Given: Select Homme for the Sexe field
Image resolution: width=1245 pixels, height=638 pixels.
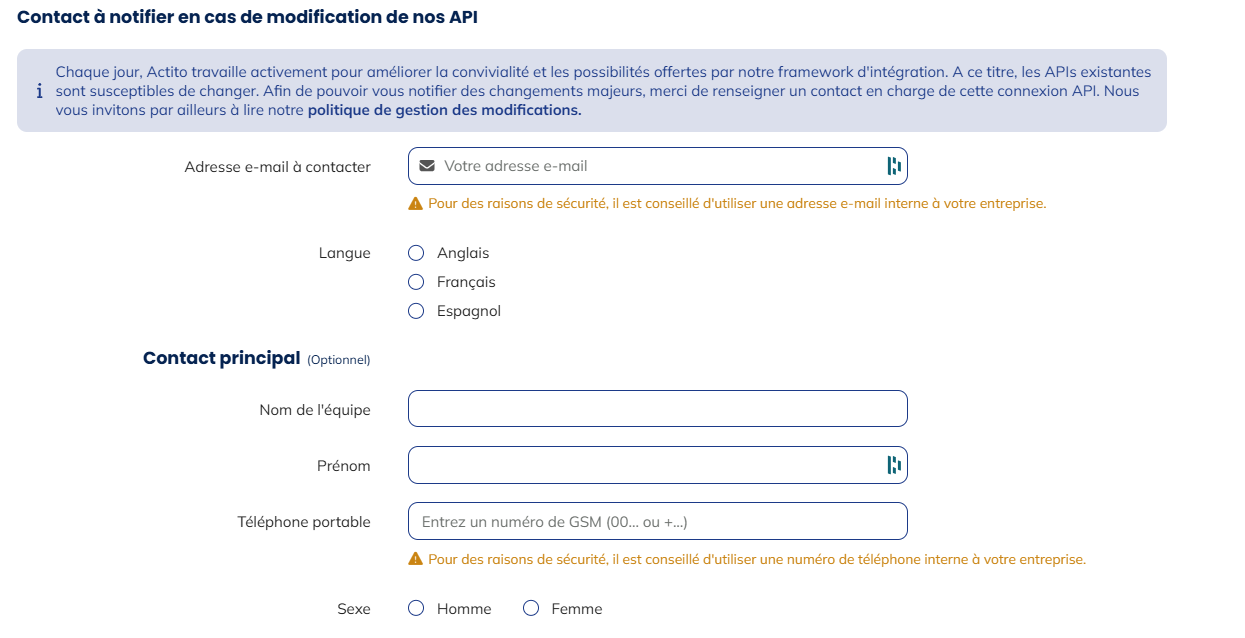Looking at the screenshot, I should click(416, 607).
